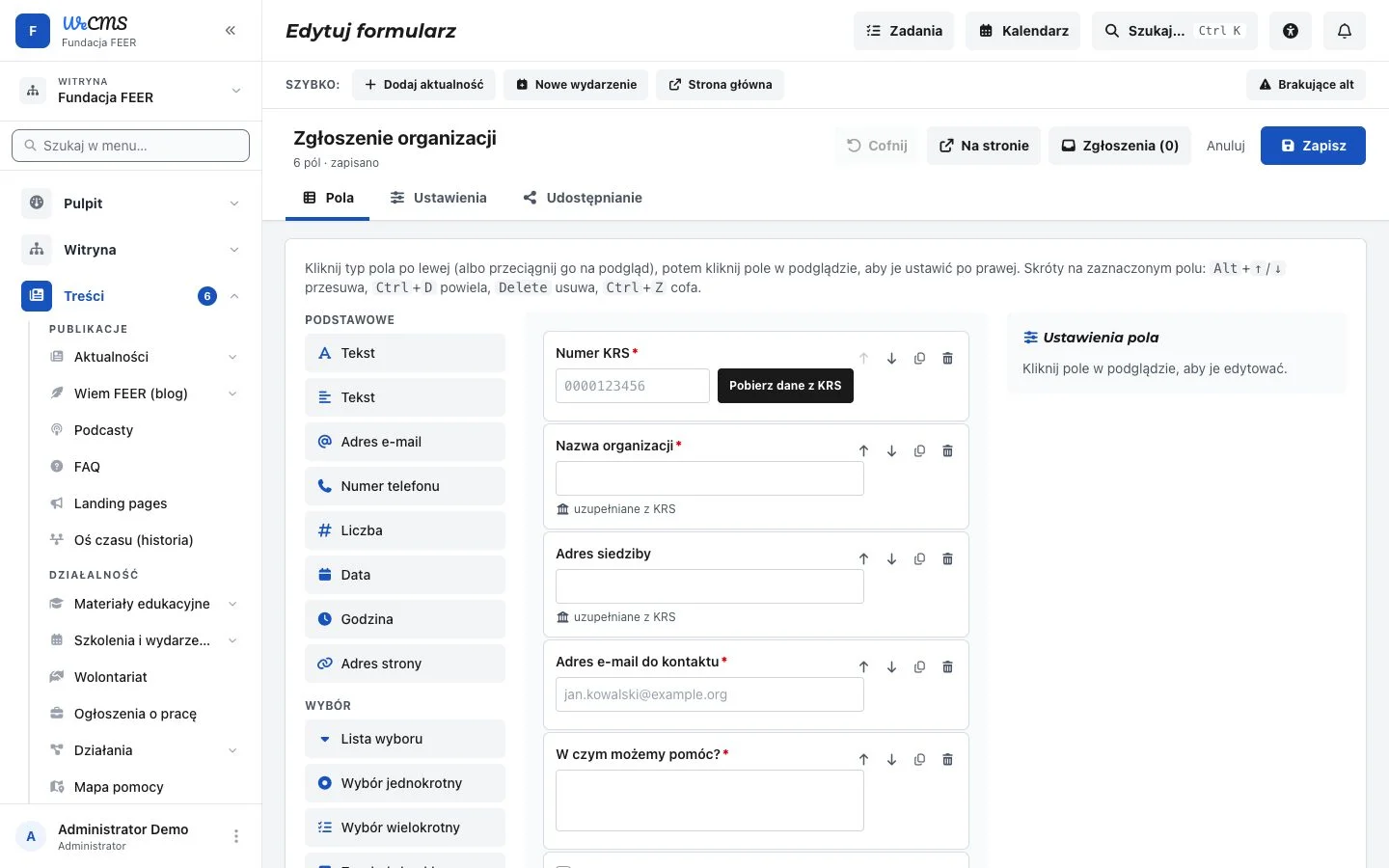The width and height of the screenshot is (1389, 868).
Task: Add an Adres e-mail field type
Action: (x=405, y=442)
